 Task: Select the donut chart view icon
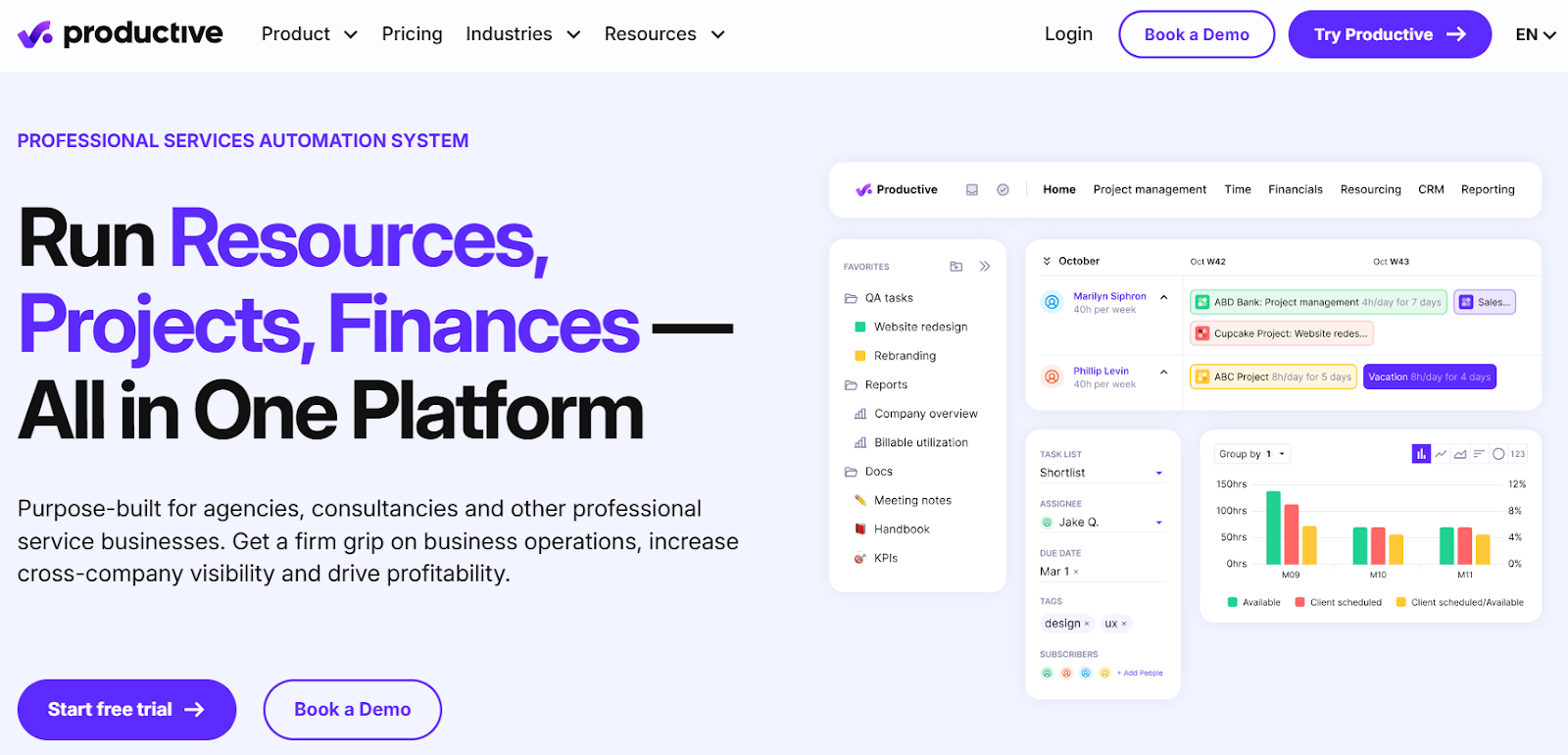coord(1498,454)
